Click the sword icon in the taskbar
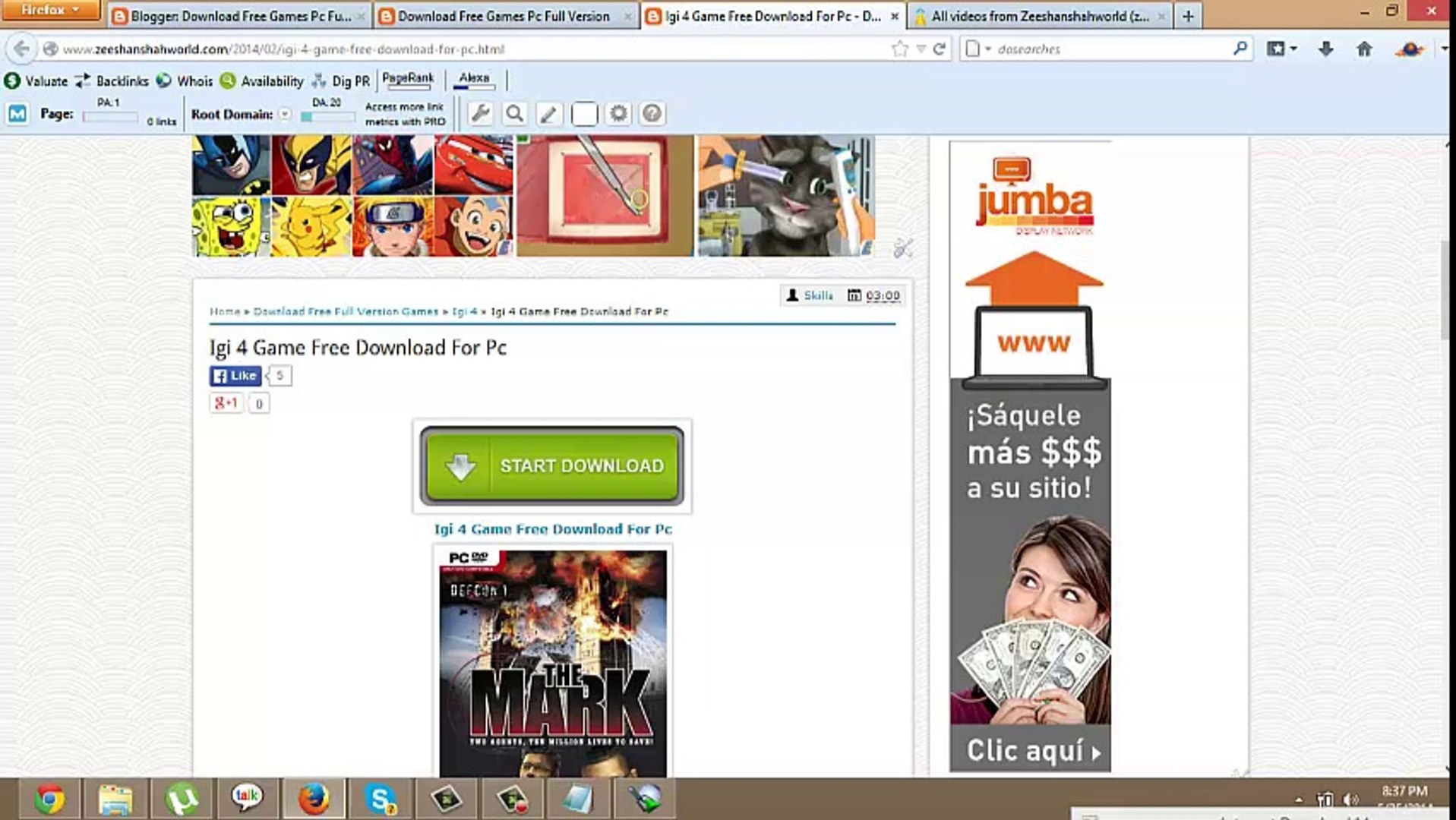The width and height of the screenshot is (1456, 820). coord(644,799)
